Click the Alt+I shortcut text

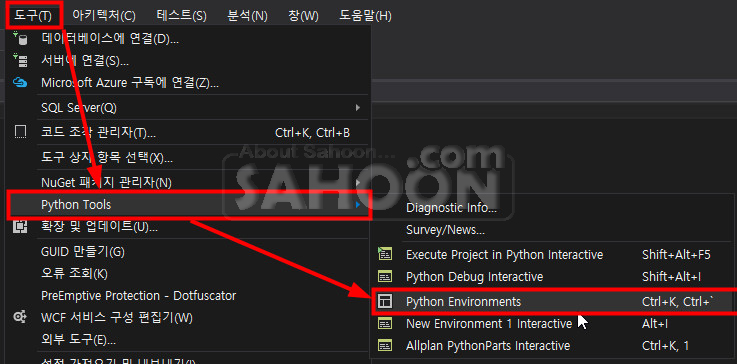click(x=655, y=324)
